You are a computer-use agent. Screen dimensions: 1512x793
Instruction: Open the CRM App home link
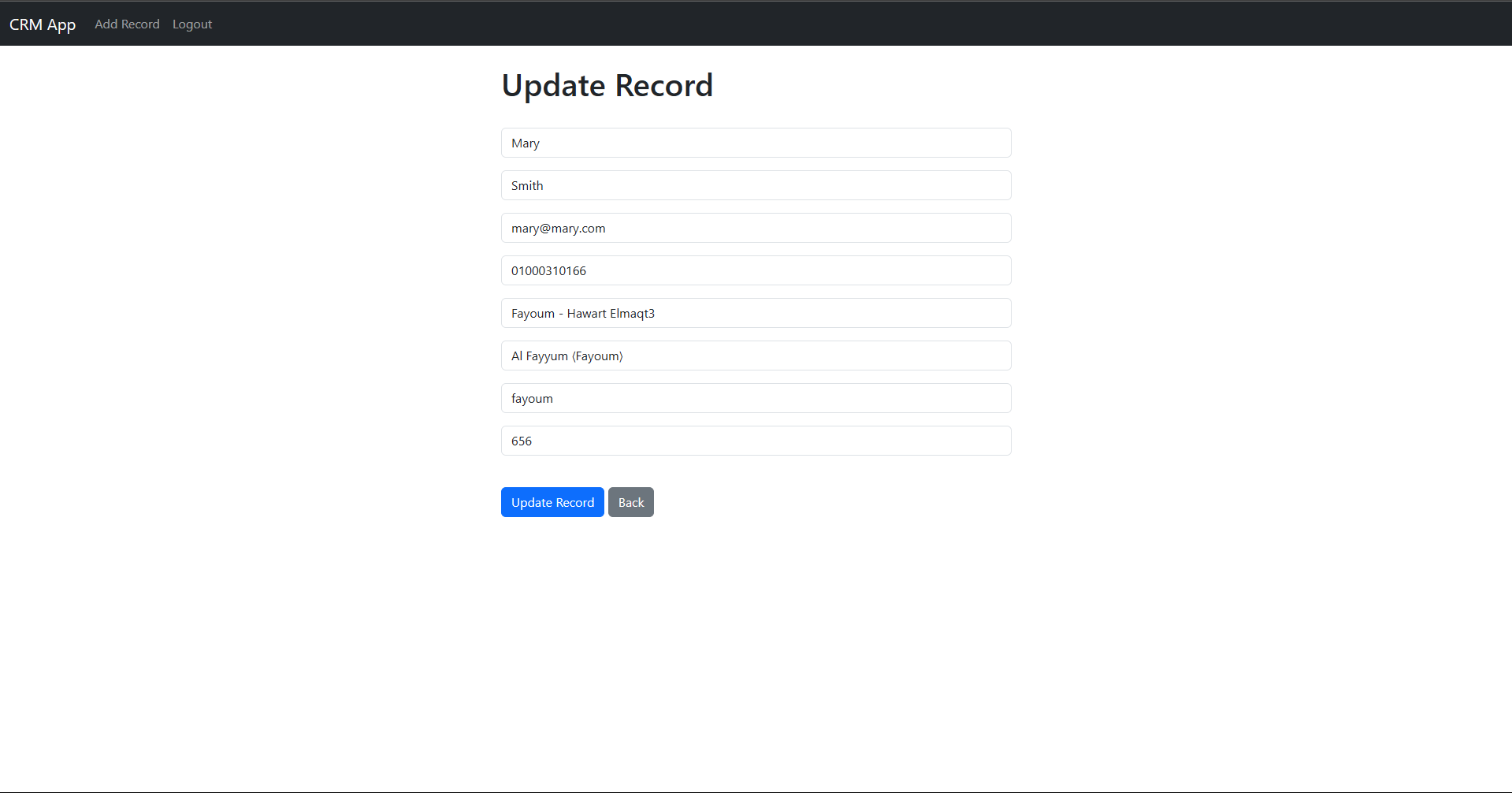[43, 24]
